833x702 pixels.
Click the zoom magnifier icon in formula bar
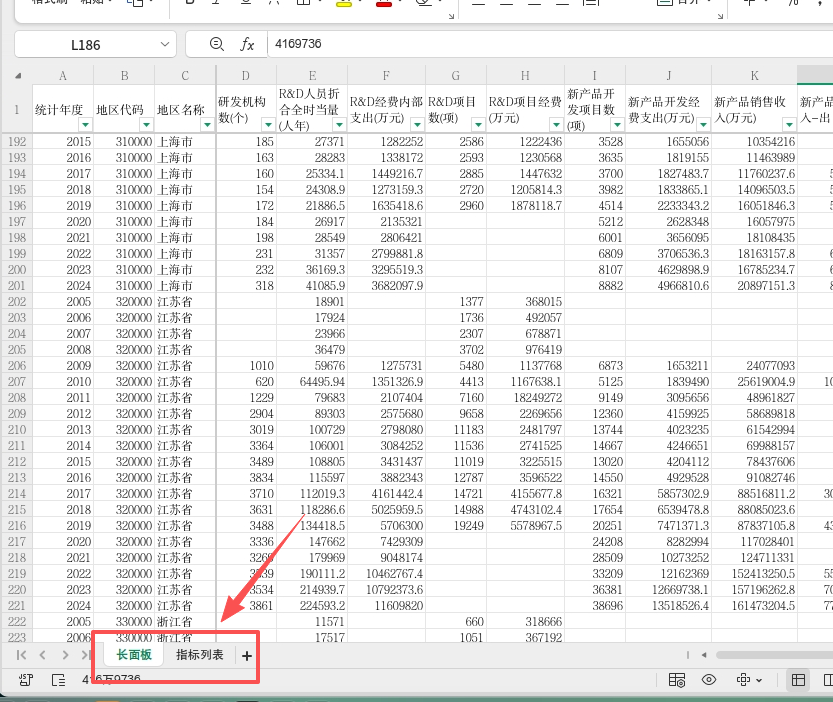217,44
